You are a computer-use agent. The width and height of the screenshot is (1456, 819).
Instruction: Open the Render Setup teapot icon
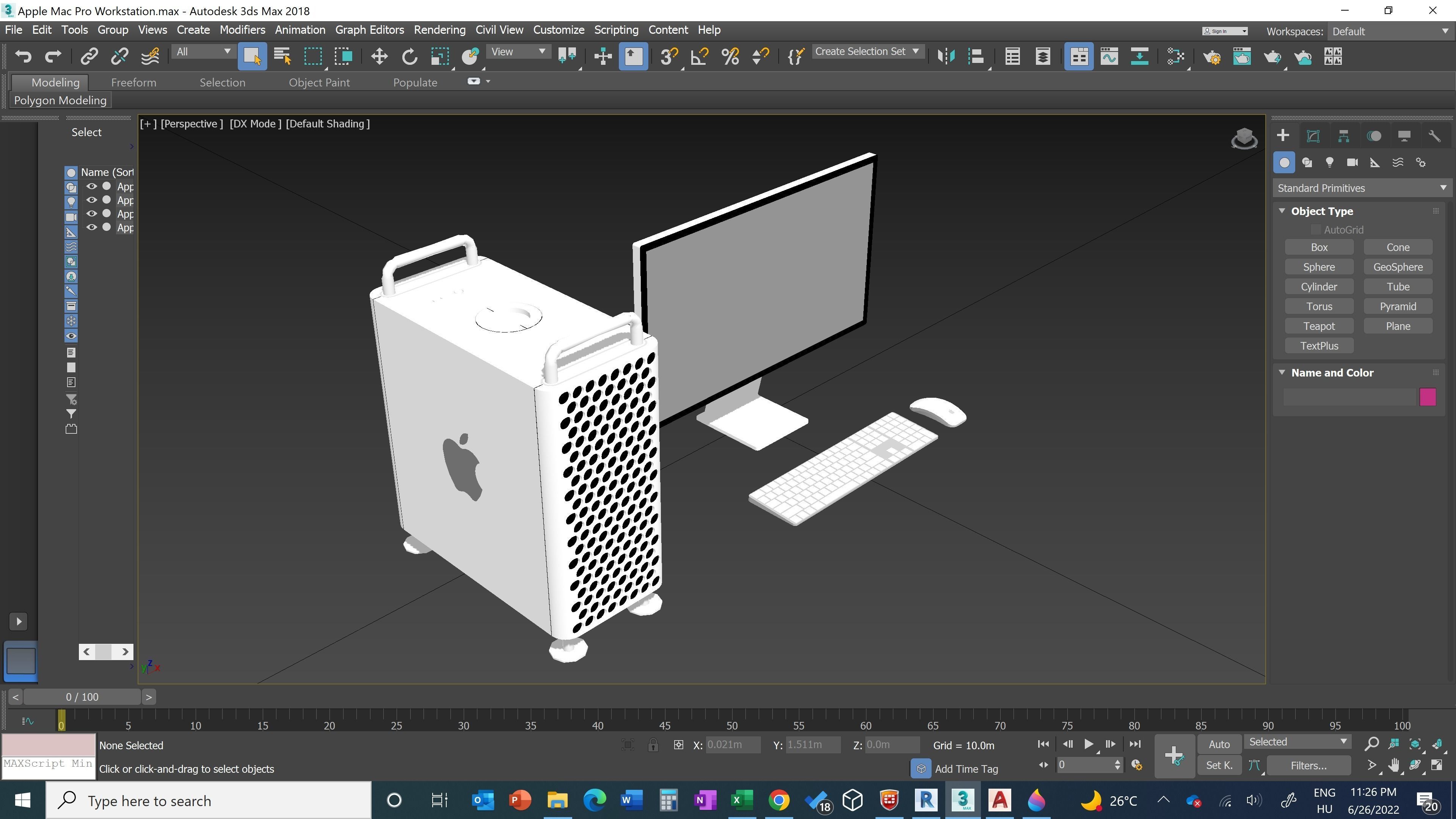[1212, 56]
